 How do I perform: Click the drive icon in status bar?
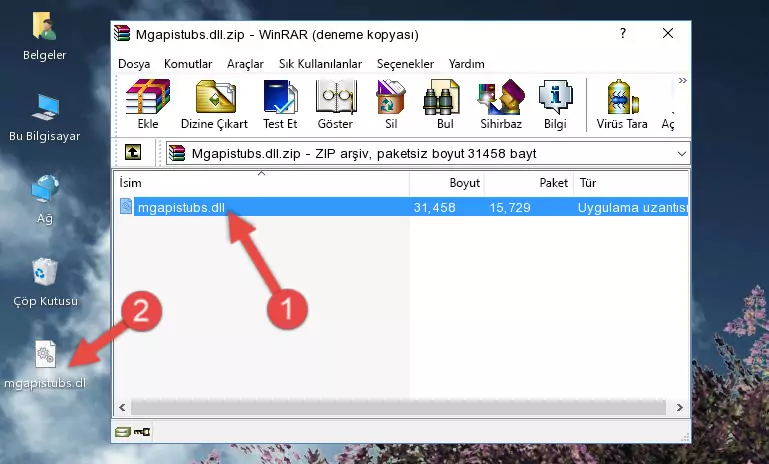[123, 432]
